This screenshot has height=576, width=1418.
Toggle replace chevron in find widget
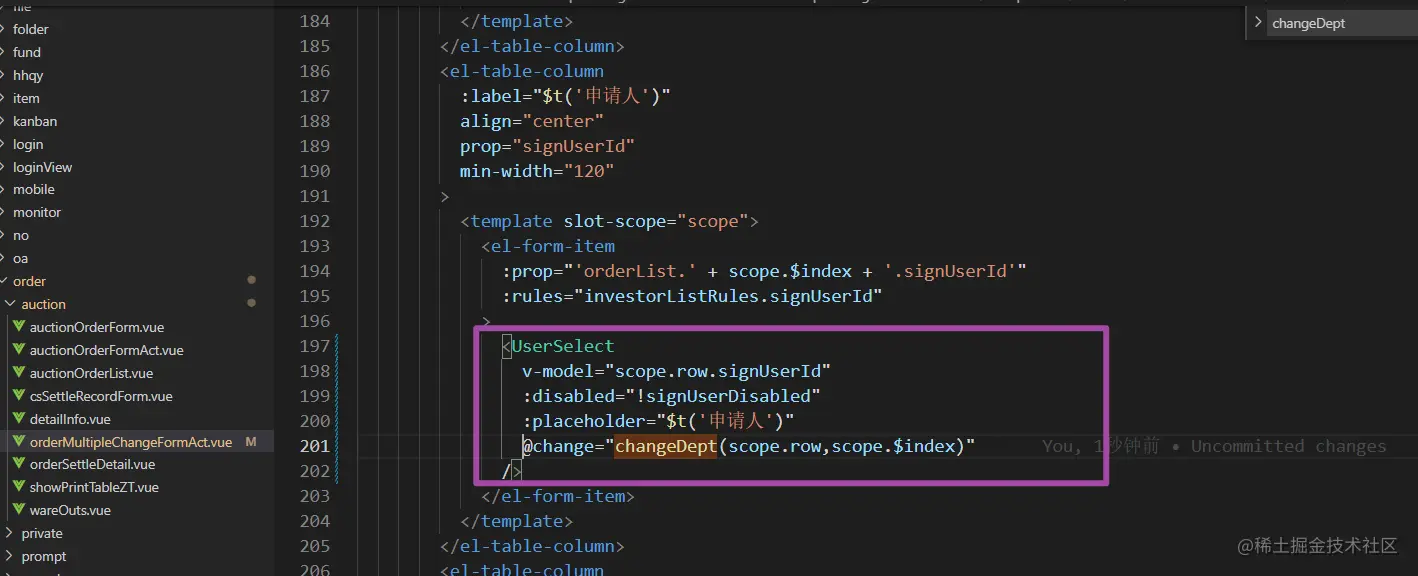pyautogui.click(x=1258, y=22)
